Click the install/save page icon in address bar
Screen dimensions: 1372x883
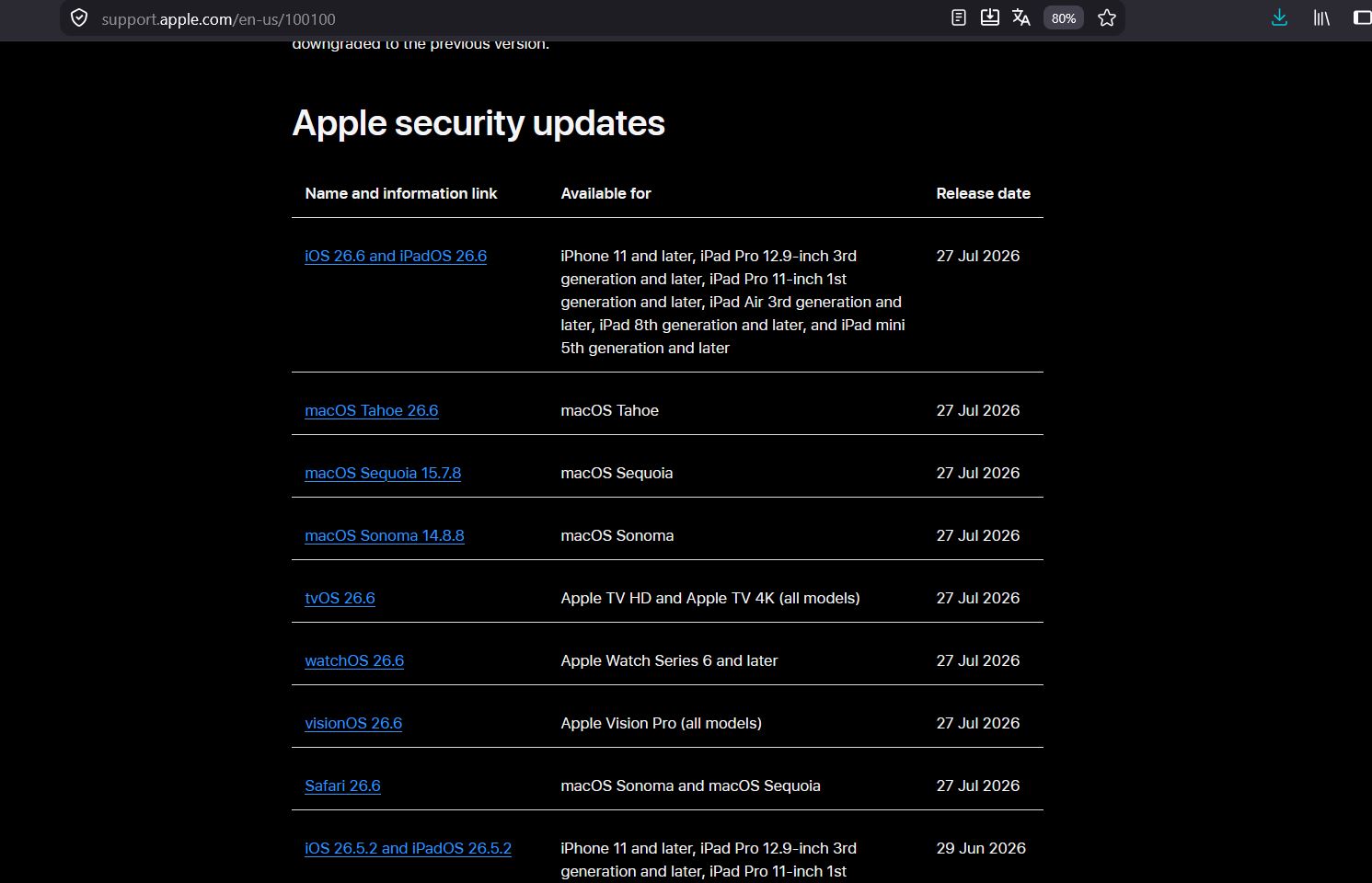coord(990,17)
